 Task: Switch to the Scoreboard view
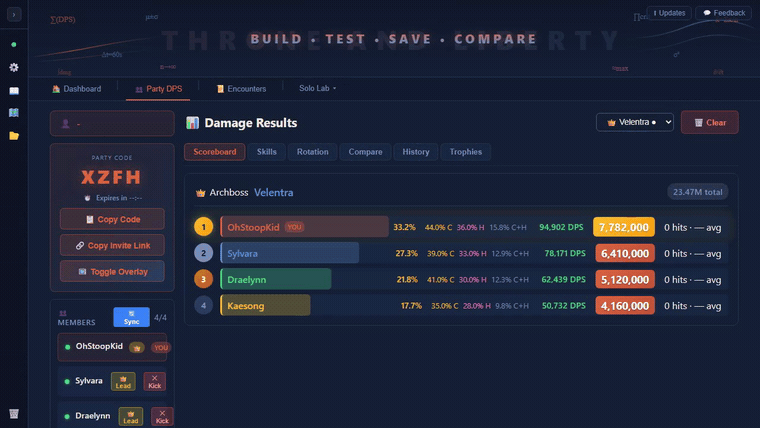click(215, 152)
